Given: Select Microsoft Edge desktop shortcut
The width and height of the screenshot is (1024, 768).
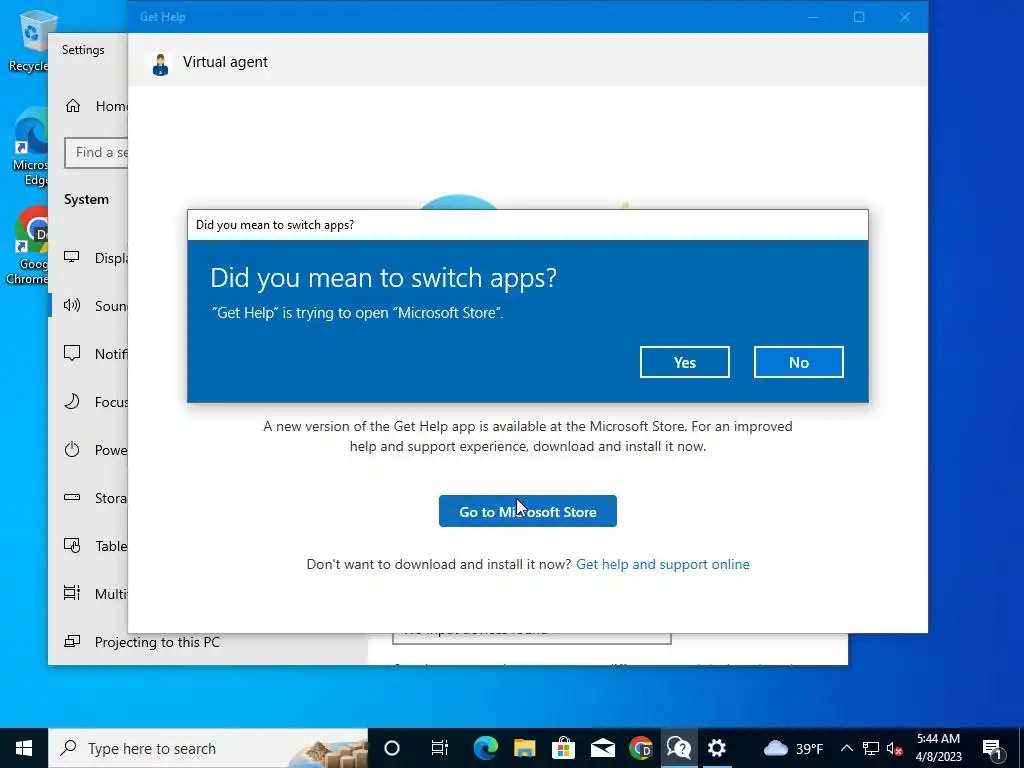Looking at the screenshot, I should 31,147.
